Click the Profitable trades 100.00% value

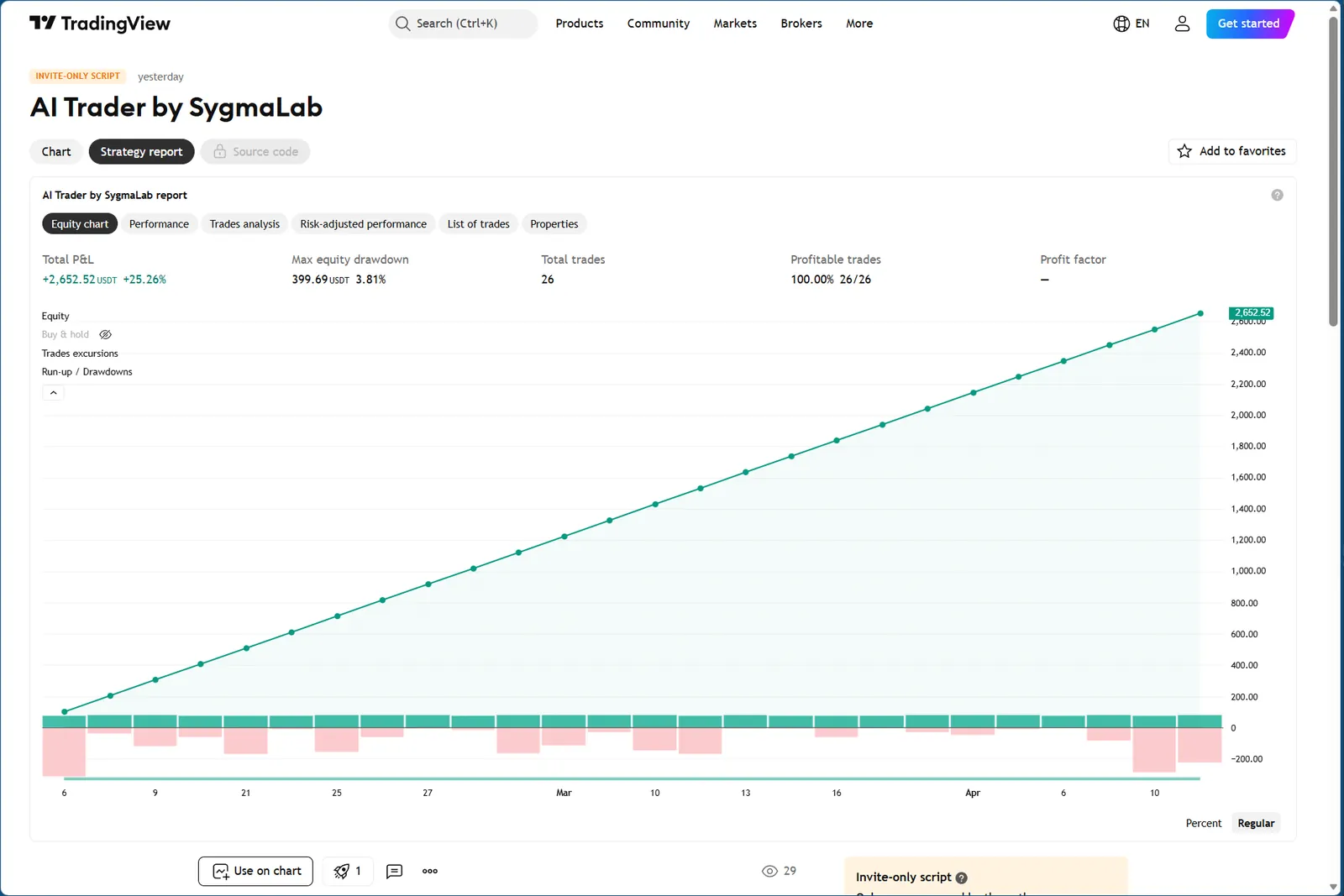812,280
